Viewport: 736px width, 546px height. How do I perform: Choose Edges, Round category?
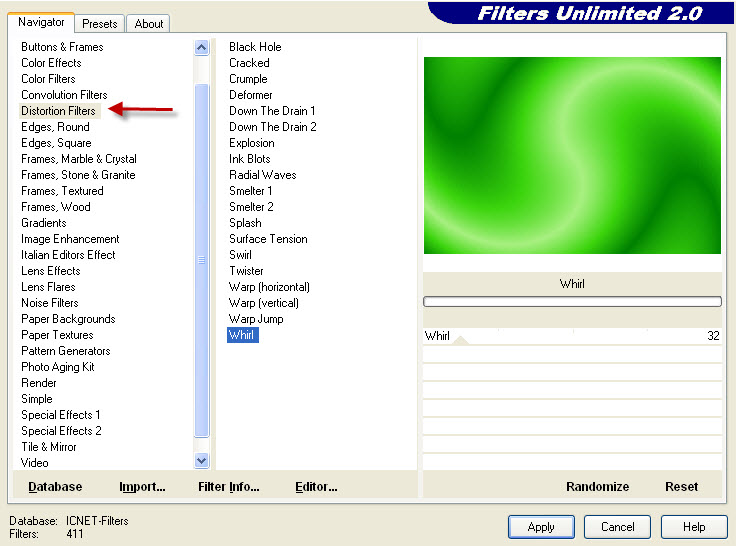(x=55, y=127)
